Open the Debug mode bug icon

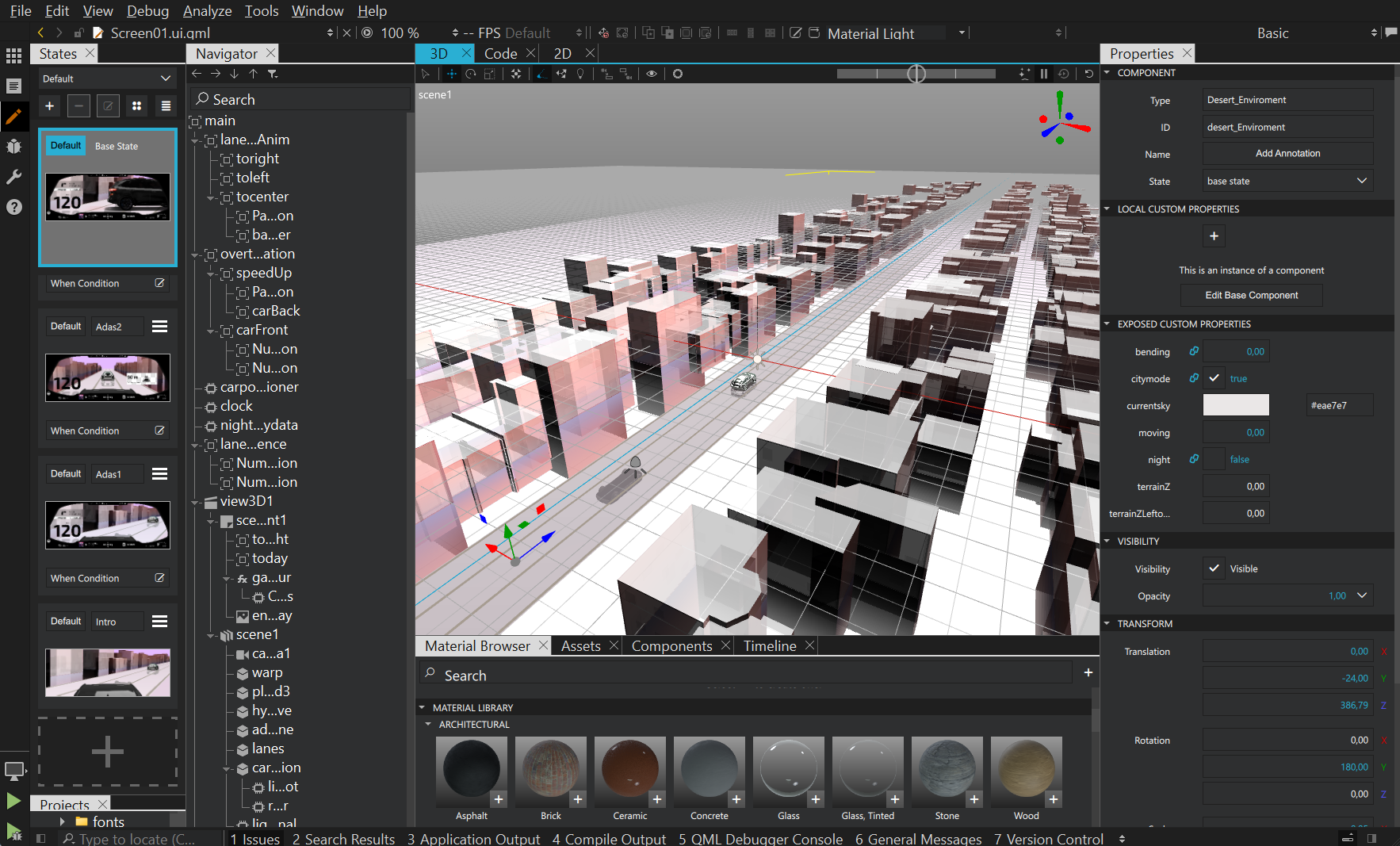point(13,147)
